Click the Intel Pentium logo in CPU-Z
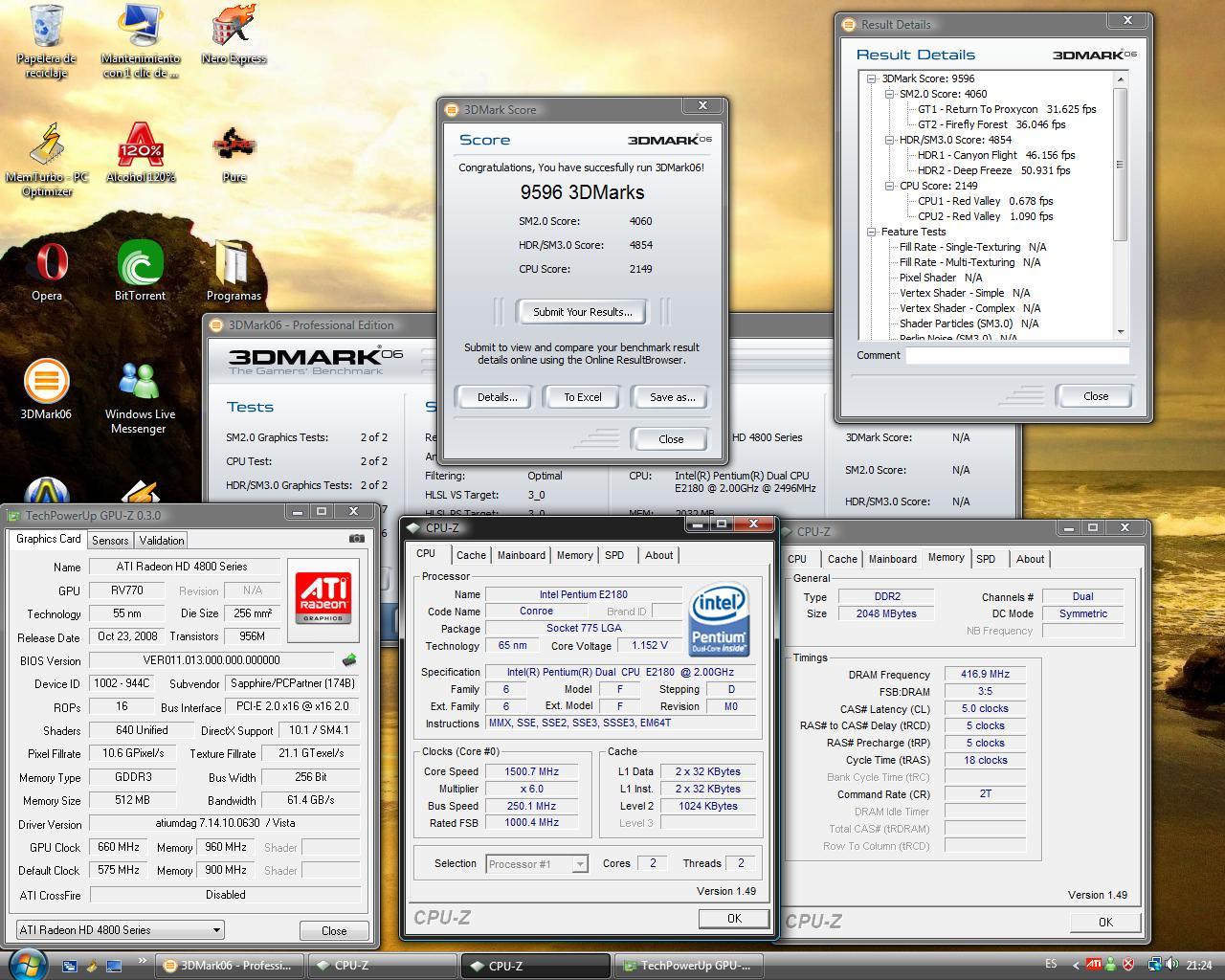The width and height of the screenshot is (1225, 980). coord(718,619)
